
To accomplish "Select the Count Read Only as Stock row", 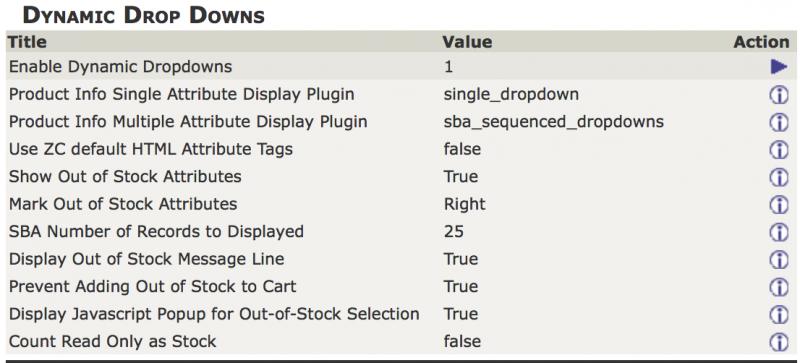I will coord(400,342).
